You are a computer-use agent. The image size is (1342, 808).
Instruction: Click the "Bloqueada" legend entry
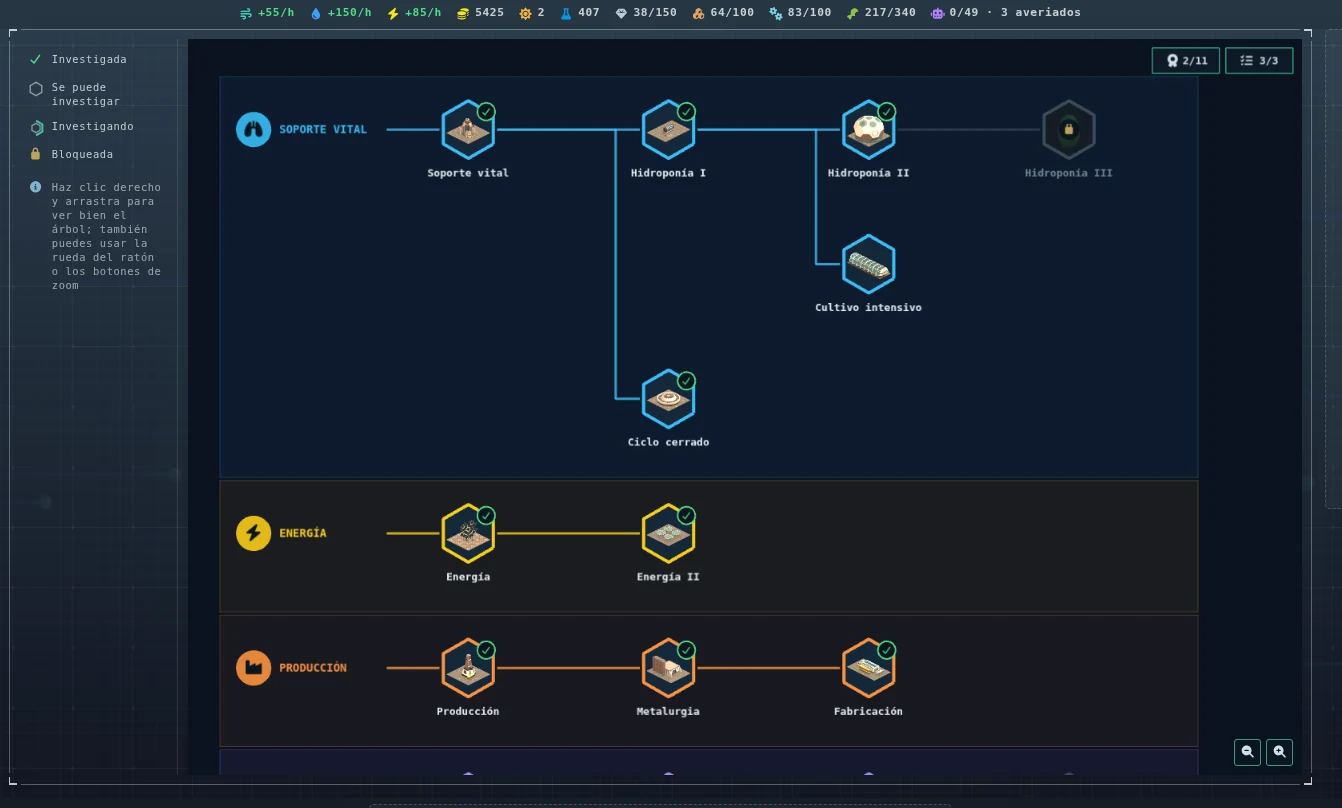(x=71, y=154)
